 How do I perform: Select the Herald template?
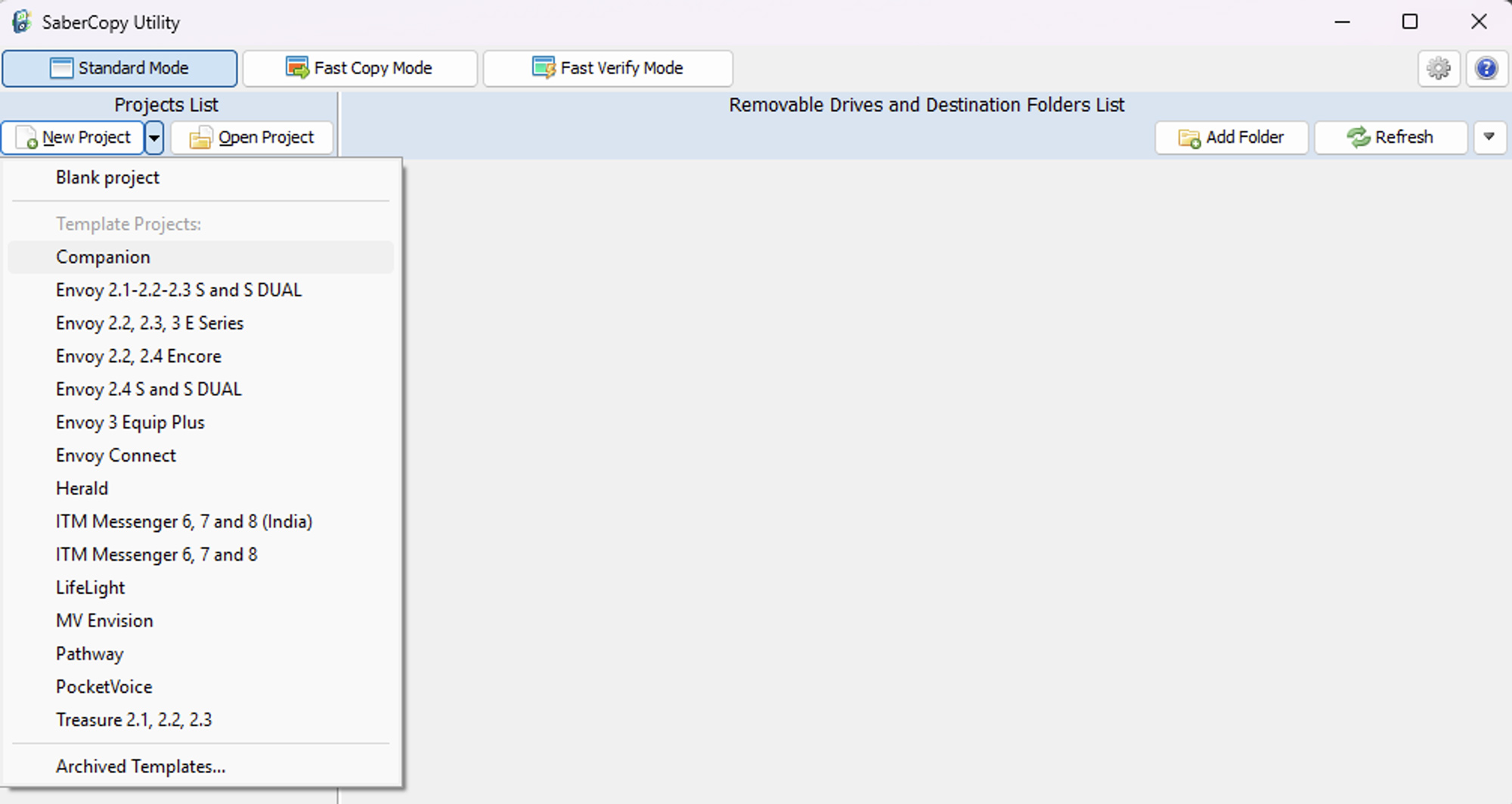[x=200, y=488]
